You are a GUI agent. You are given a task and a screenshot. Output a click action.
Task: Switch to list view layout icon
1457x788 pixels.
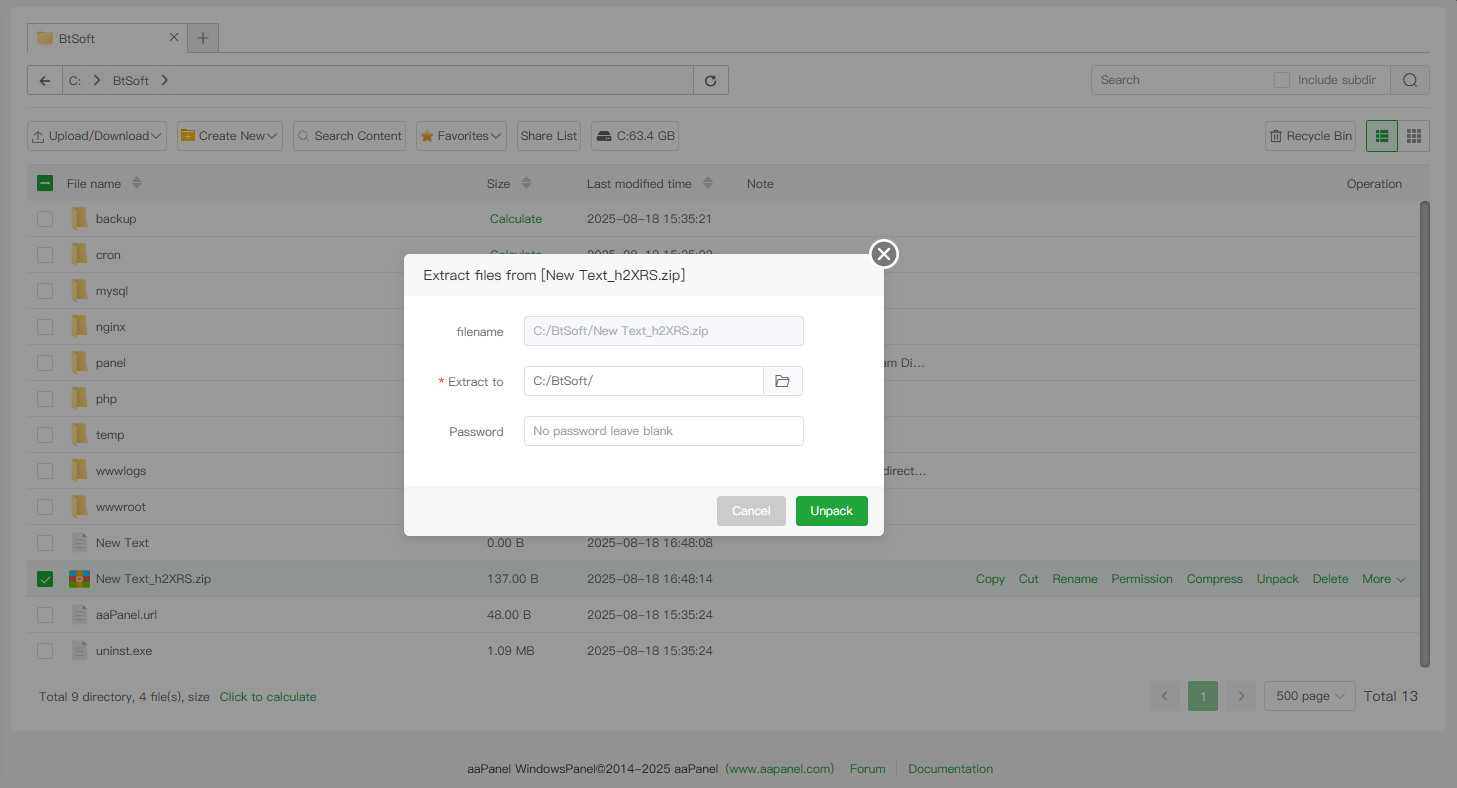coord(1381,136)
